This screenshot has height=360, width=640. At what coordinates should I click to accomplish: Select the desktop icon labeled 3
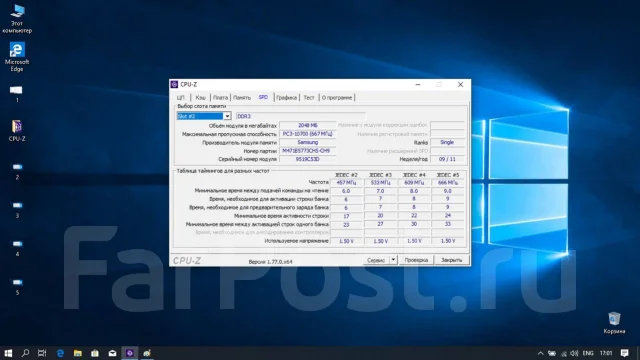17,210
